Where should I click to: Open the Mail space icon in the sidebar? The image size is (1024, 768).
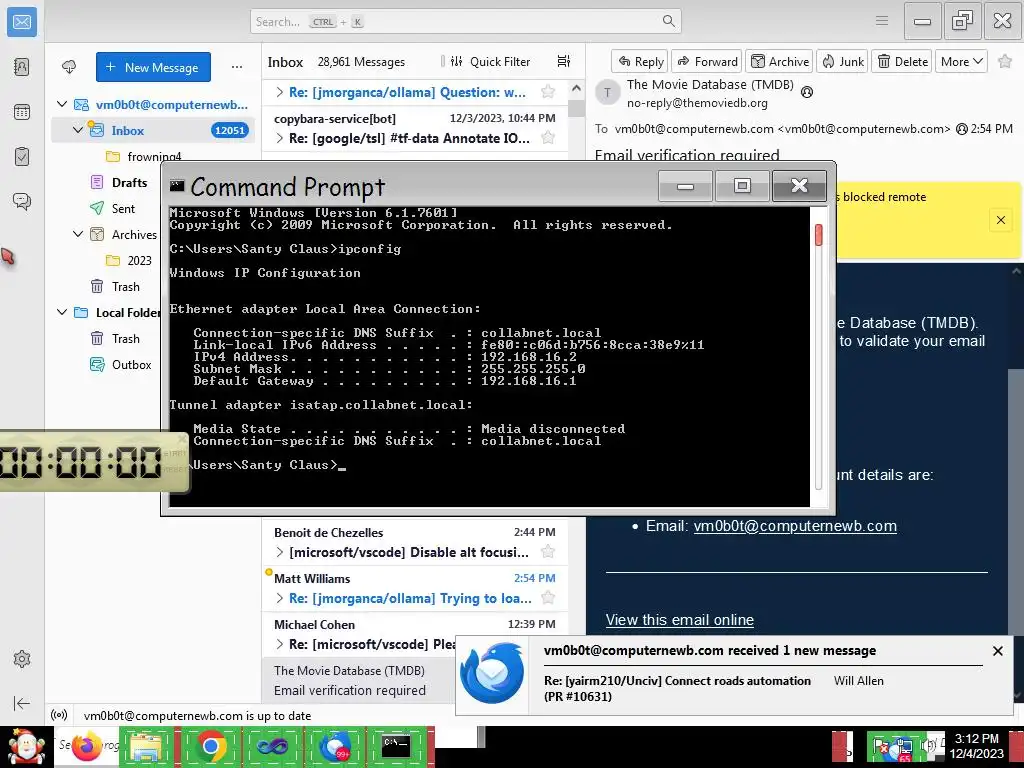(x=22, y=22)
